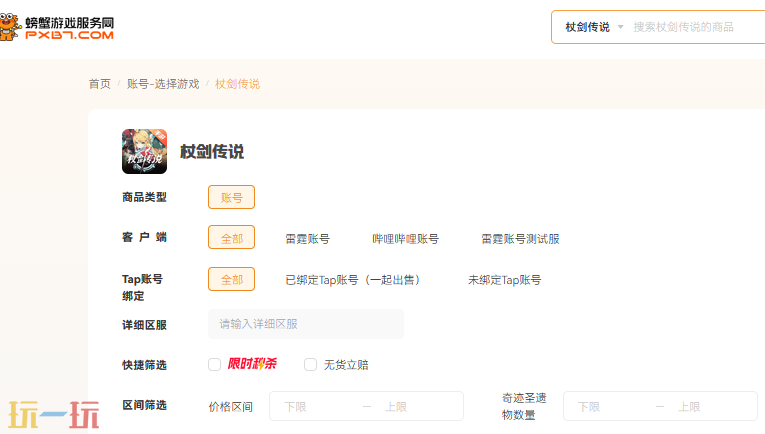The image size is (765, 434).
Task: Click the 杖剑传说 game title heading
Action: 212,152
